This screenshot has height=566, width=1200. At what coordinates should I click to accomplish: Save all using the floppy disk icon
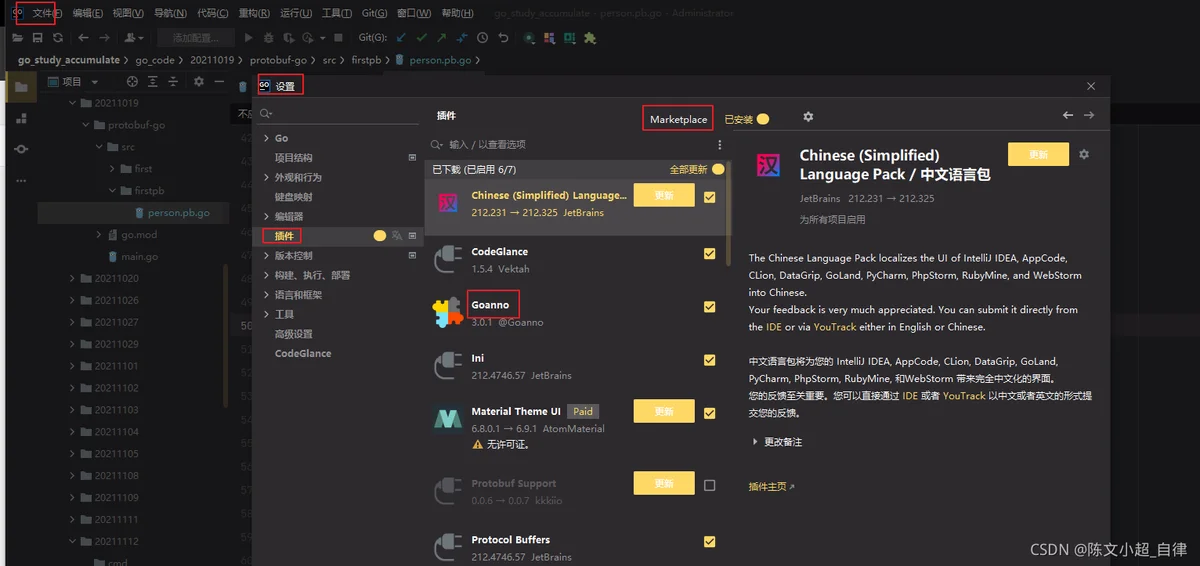click(37, 38)
